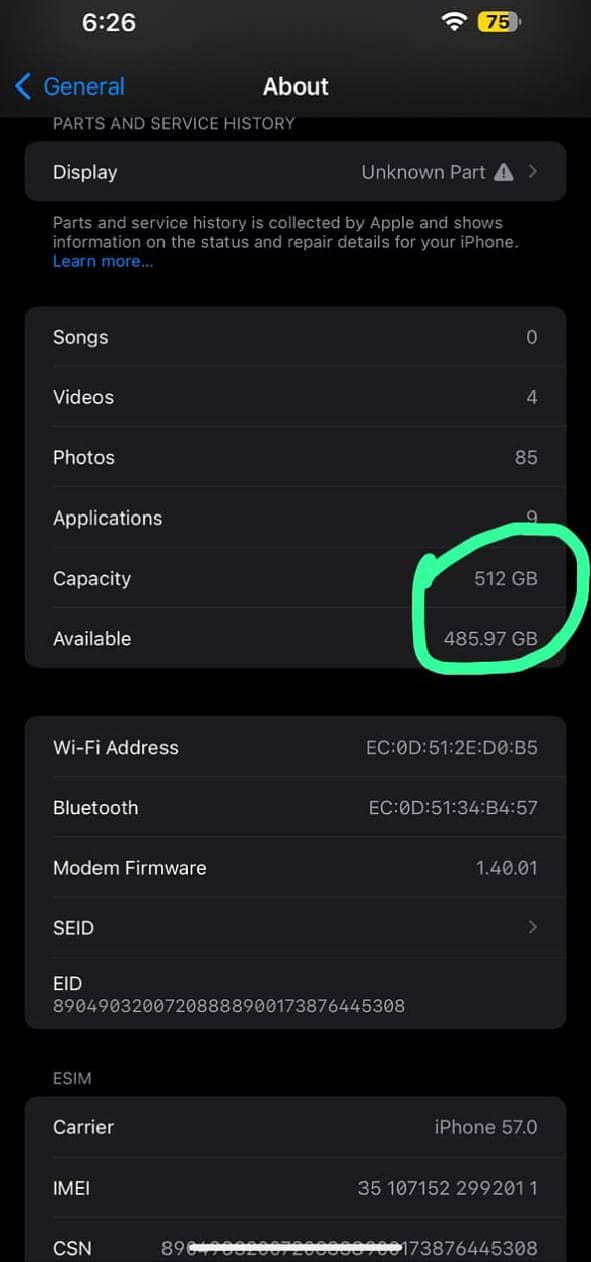Tap the battery indicator showing 75
591x1262 pixels.
(x=499, y=22)
